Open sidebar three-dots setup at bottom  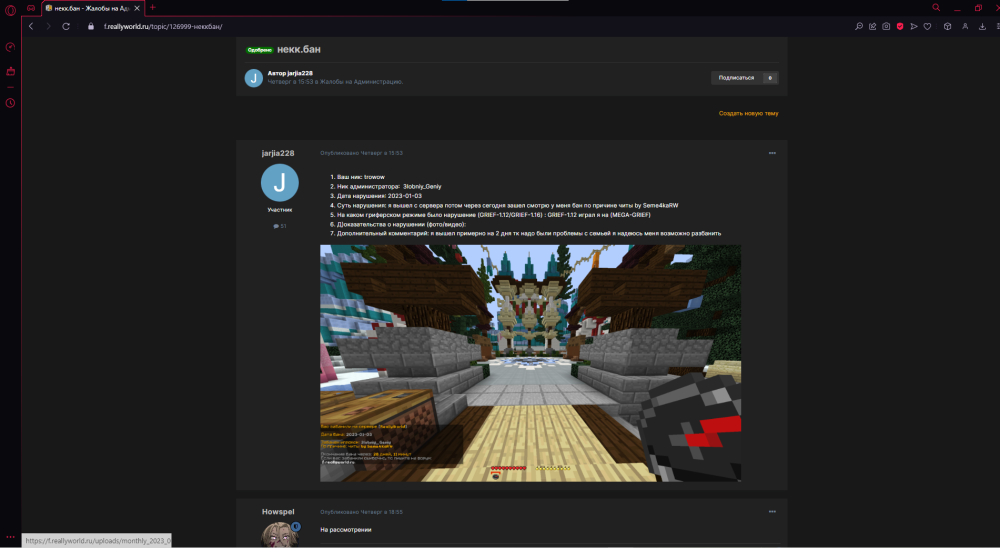pyautogui.click(x=10, y=537)
